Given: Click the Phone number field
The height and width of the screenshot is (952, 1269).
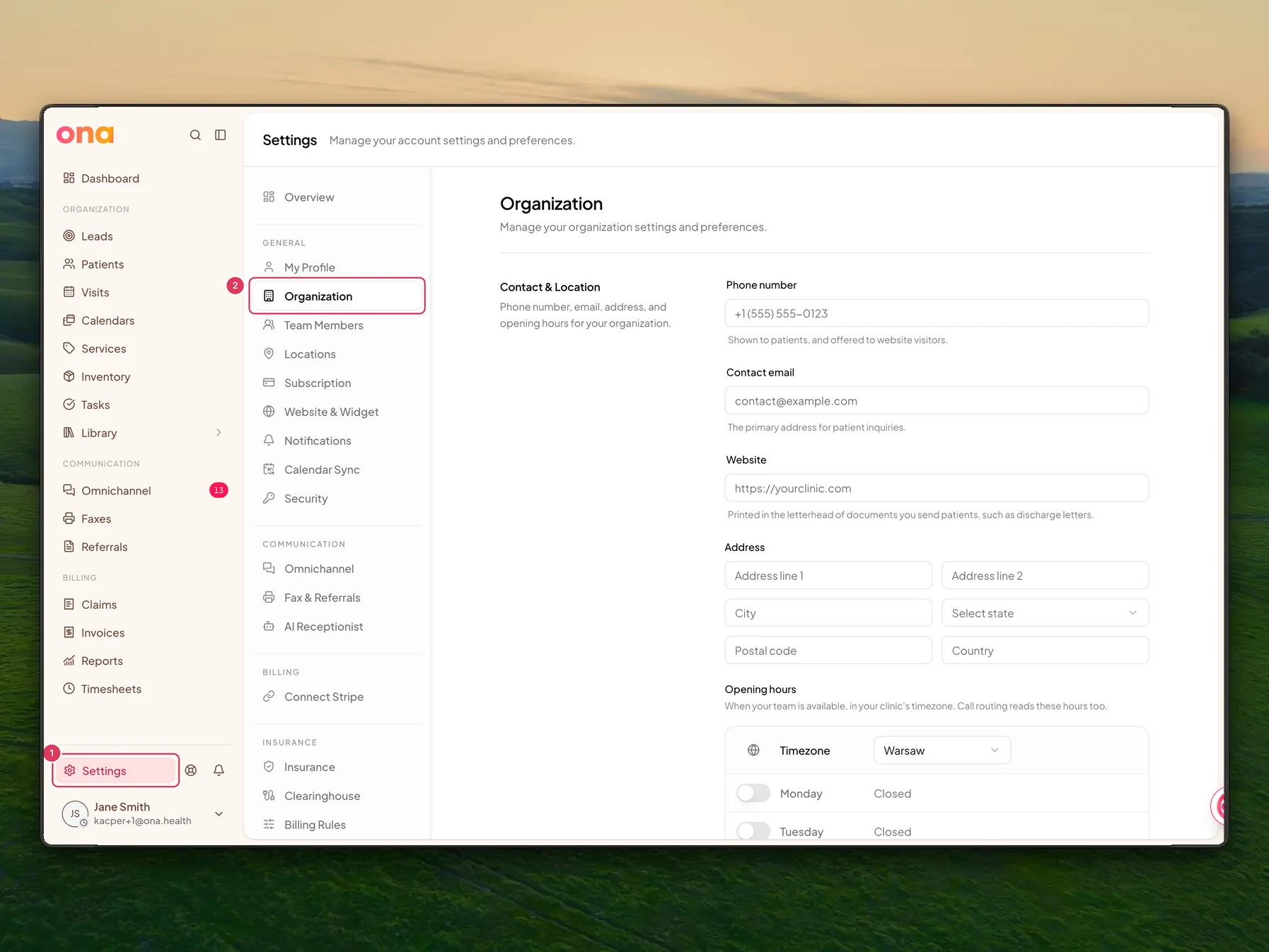Looking at the screenshot, I should click(x=937, y=313).
